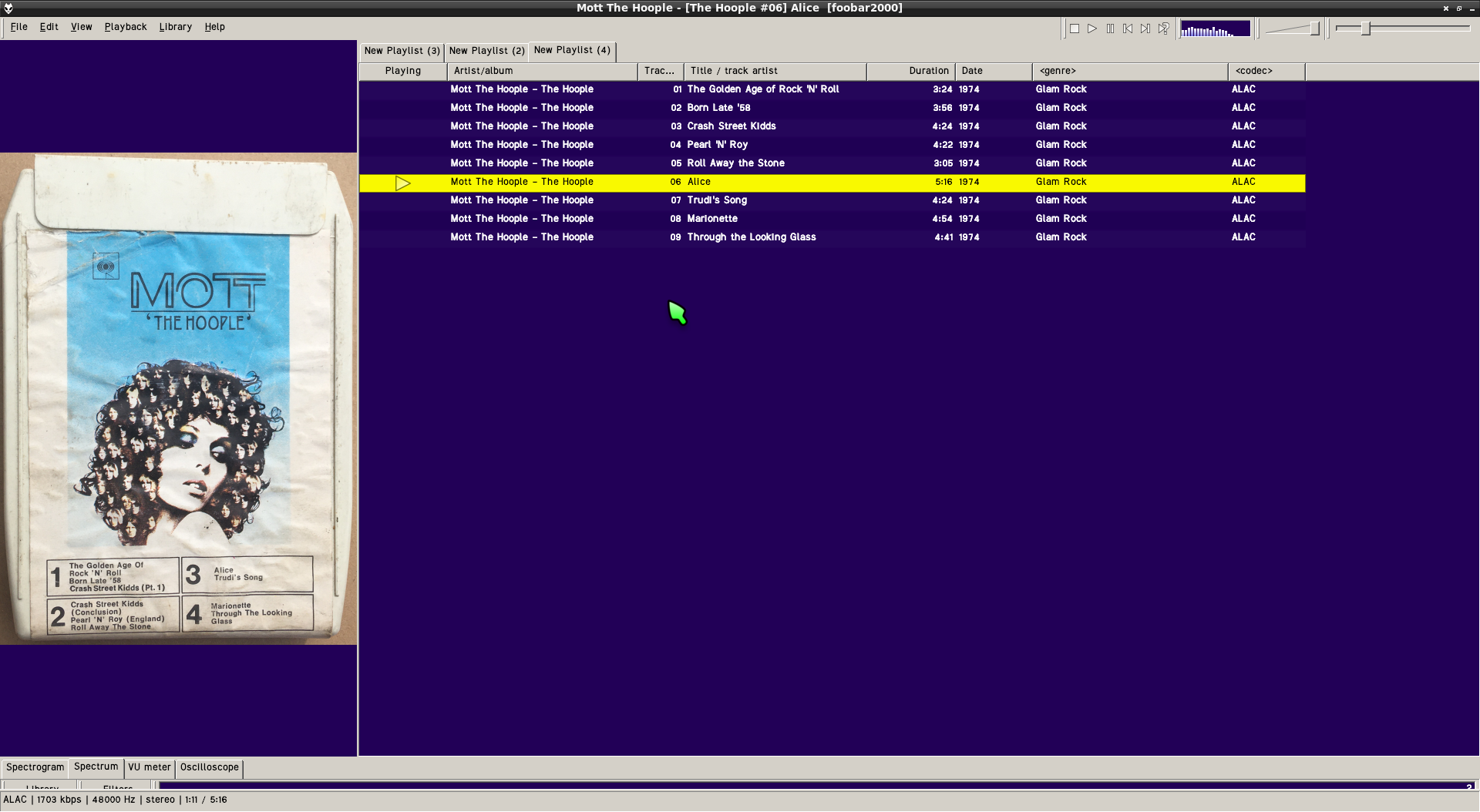Image resolution: width=1480 pixels, height=812 pixels.
Task: Click the <genre> column header
Action: [x=1130, y=71]
